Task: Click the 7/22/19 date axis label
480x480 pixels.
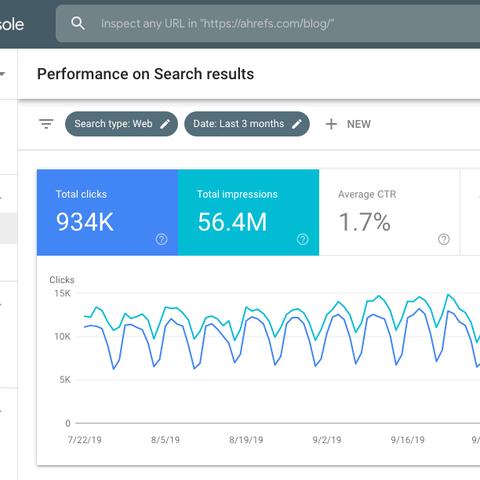Action: click(x=85, y=440)
